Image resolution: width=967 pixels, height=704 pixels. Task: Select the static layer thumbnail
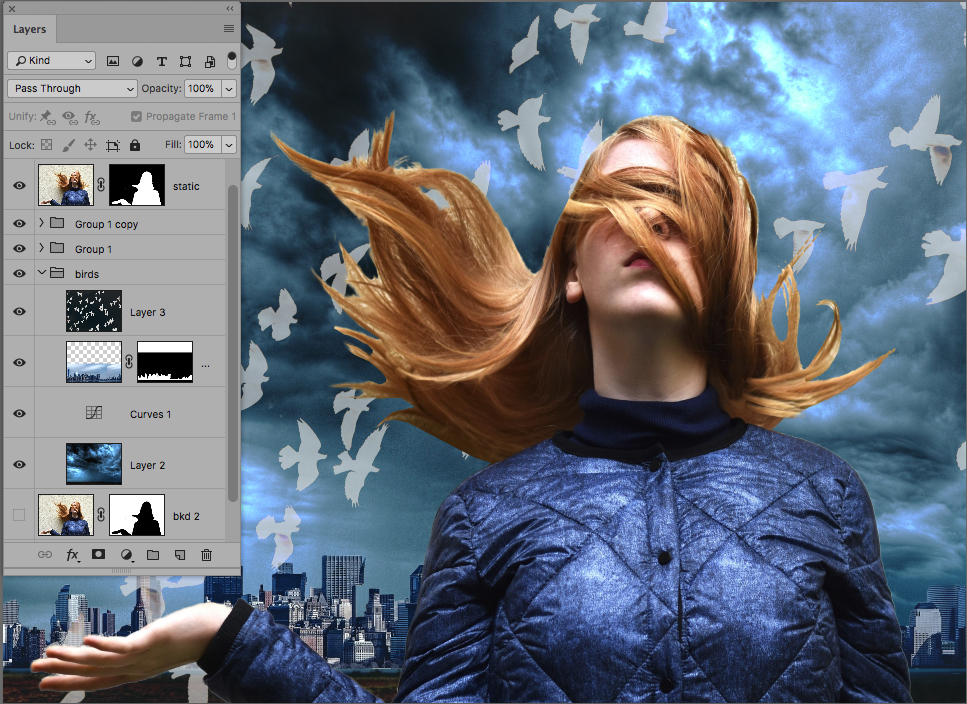66,185
